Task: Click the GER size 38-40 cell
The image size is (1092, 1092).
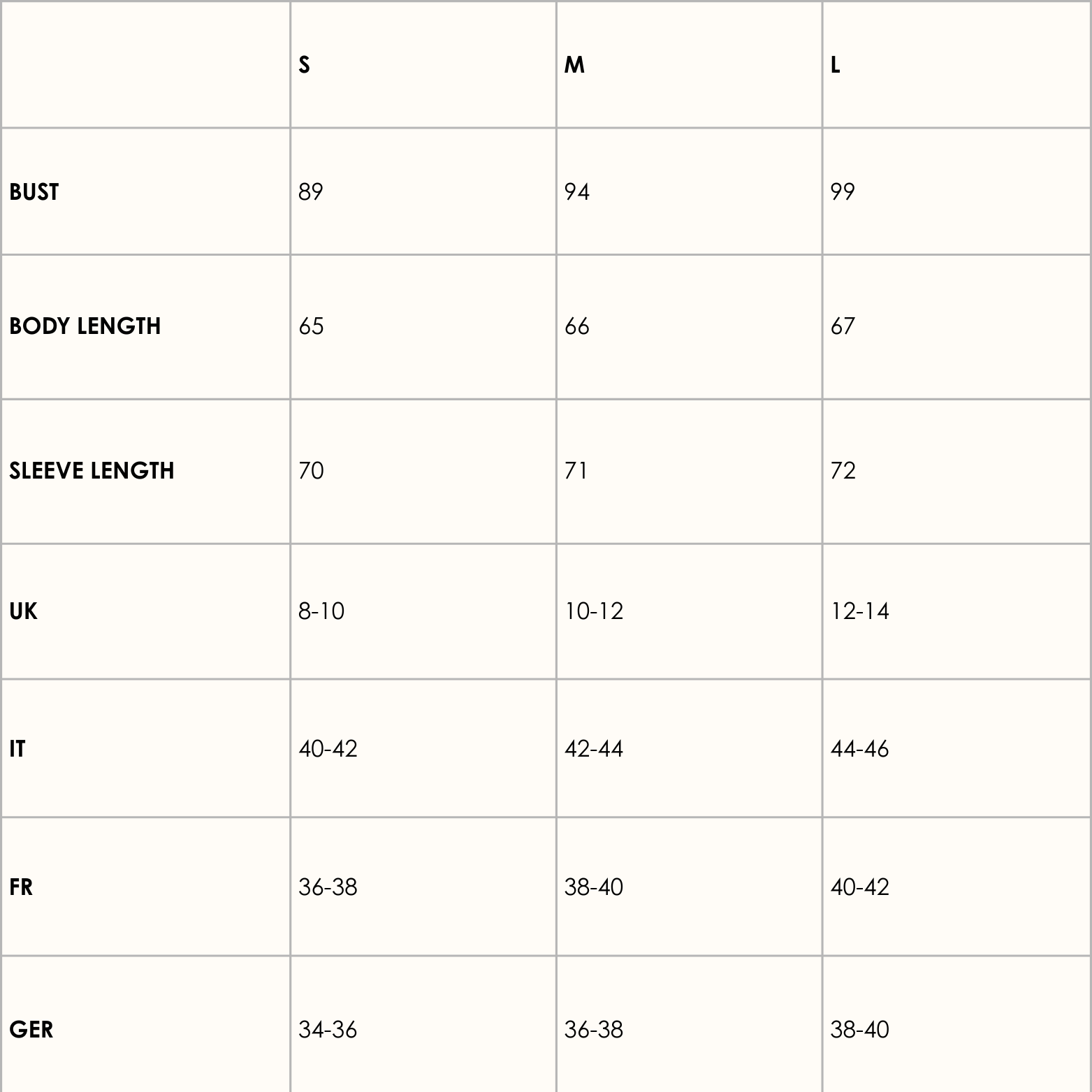Action: click(860, 1030)
